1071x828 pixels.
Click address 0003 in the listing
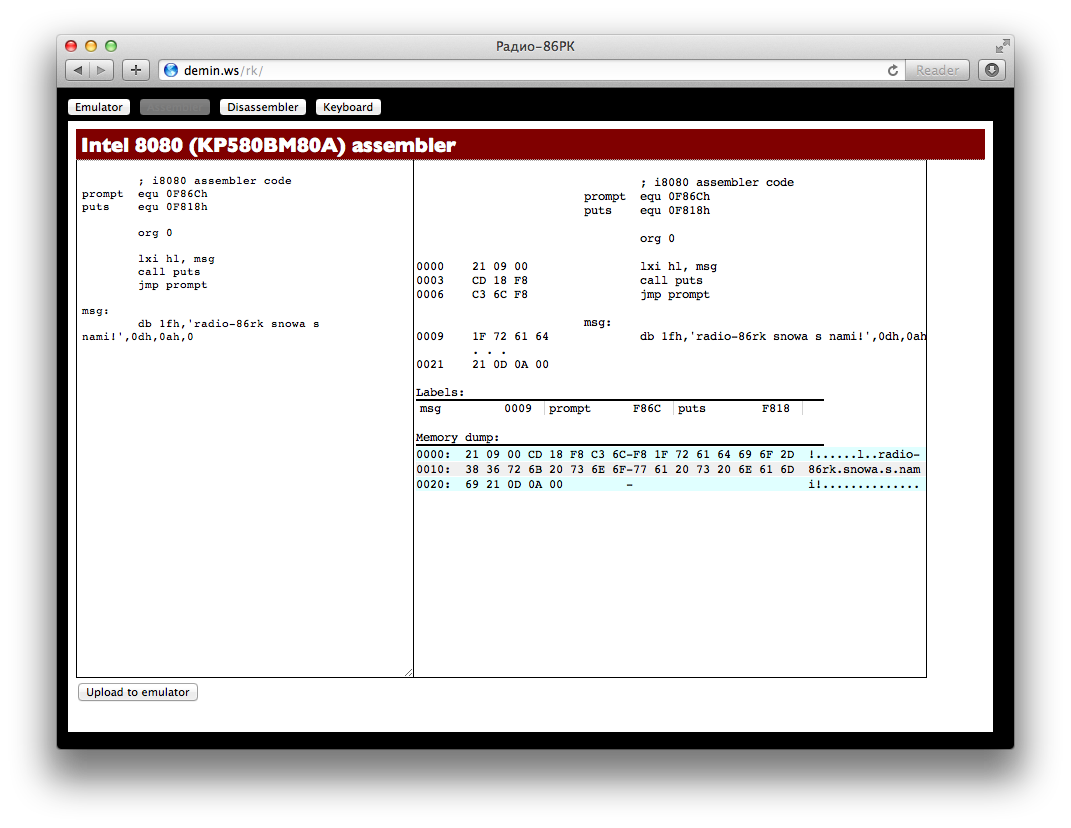point(430,280)
